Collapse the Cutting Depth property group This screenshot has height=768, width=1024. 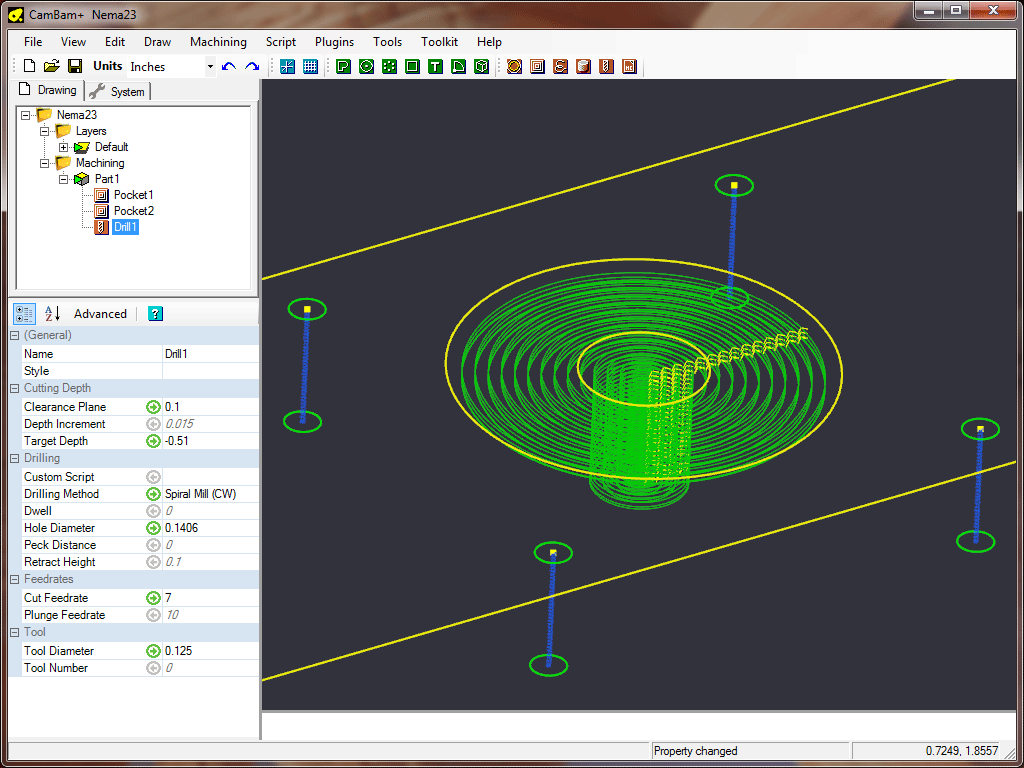(15, 388)
